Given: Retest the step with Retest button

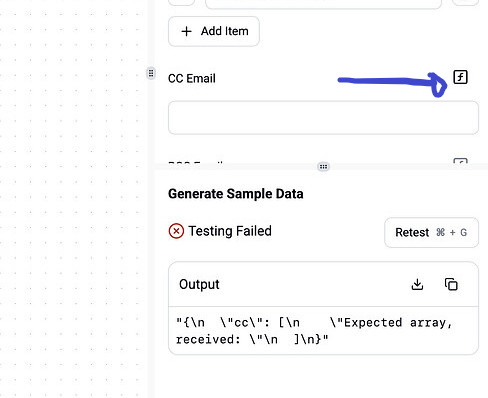Looking at the screenshot, I should coord(431,232).
